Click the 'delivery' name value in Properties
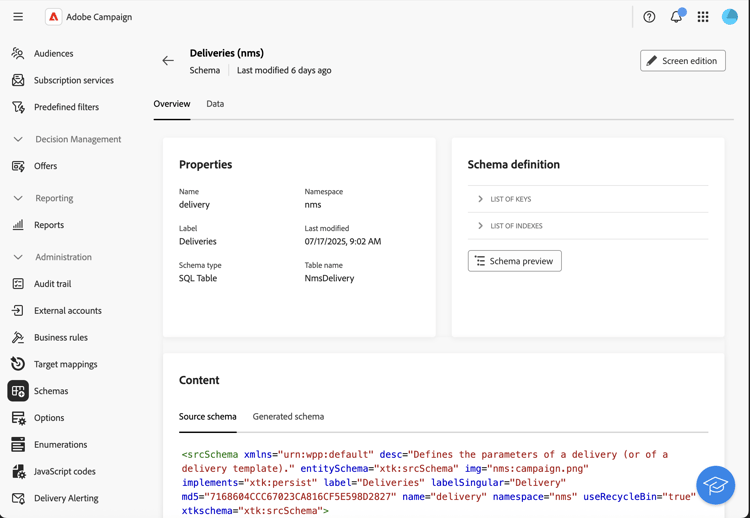The image size is (750, 518). tap(194, 204)
